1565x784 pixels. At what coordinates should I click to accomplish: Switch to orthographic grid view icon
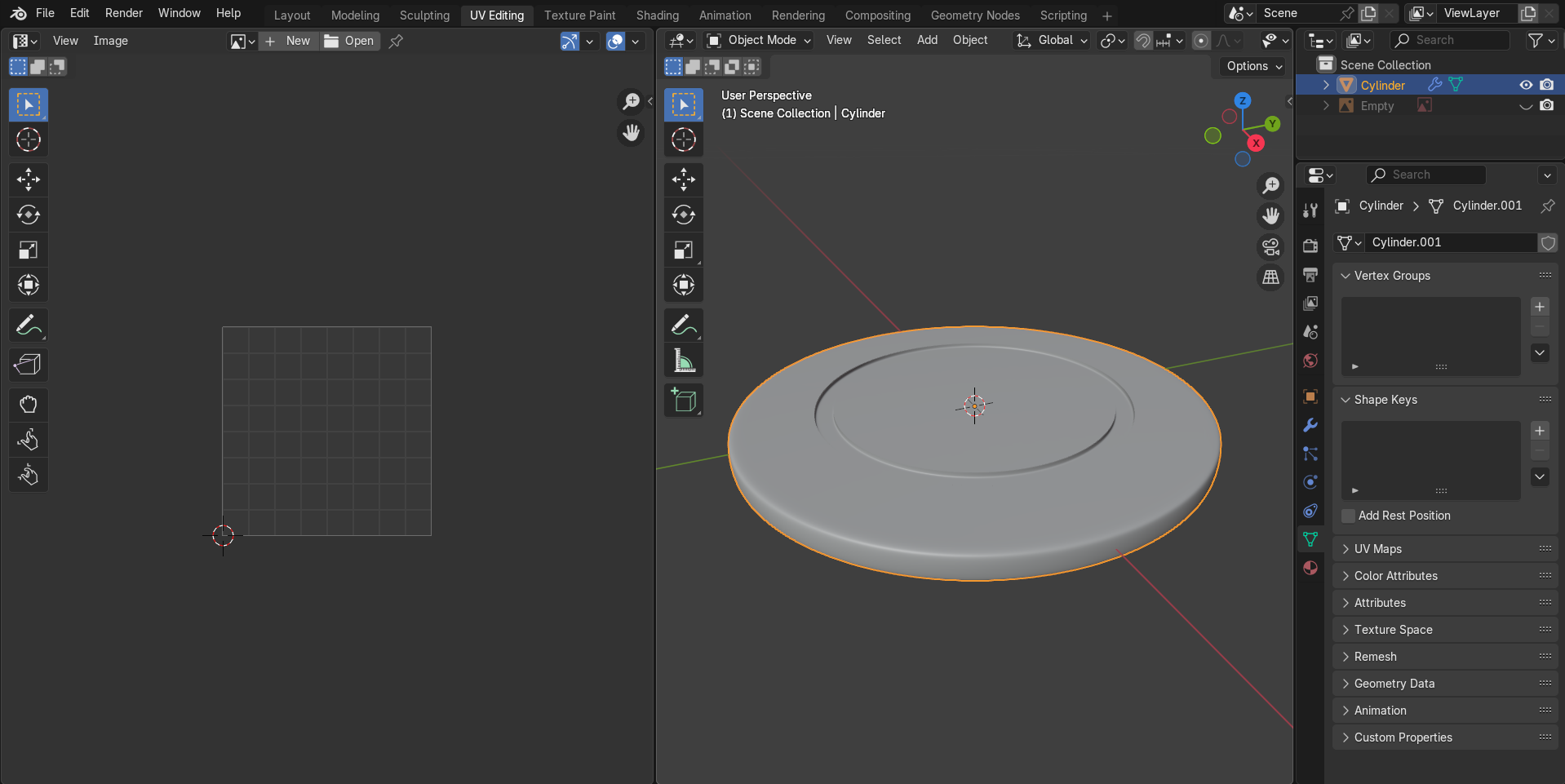[1270, 277]
